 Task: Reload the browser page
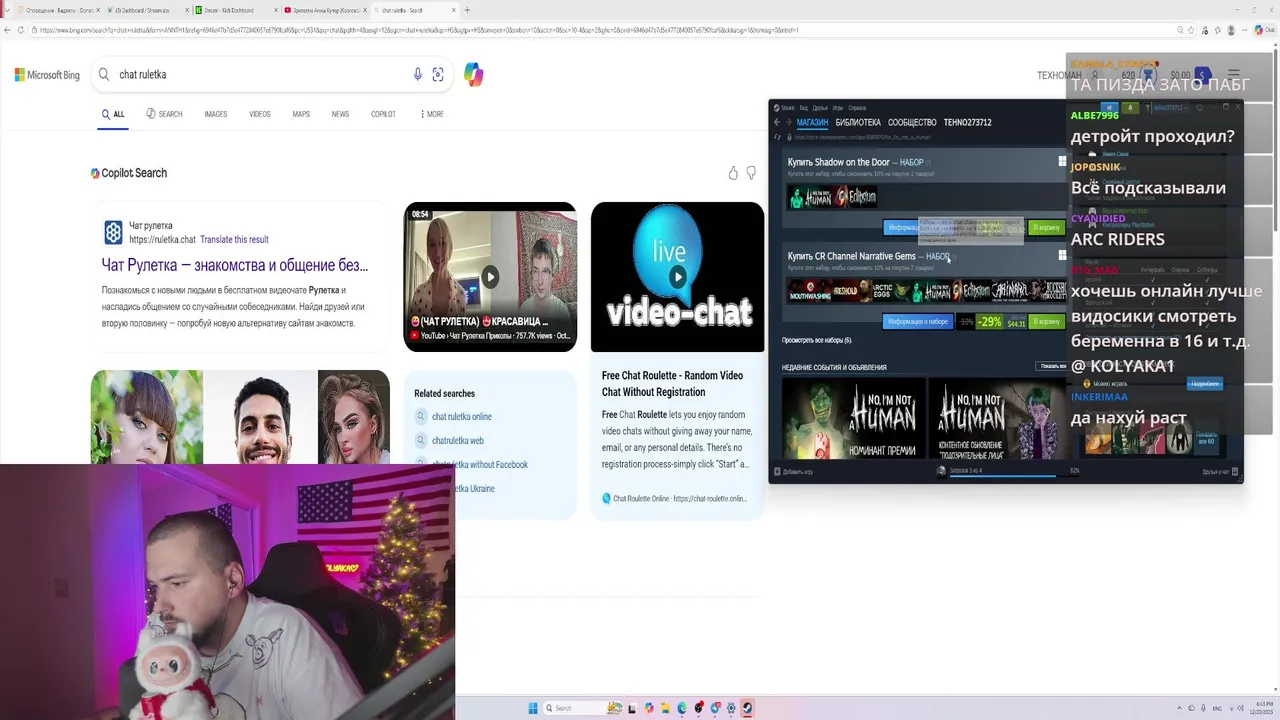click(21, 30)
